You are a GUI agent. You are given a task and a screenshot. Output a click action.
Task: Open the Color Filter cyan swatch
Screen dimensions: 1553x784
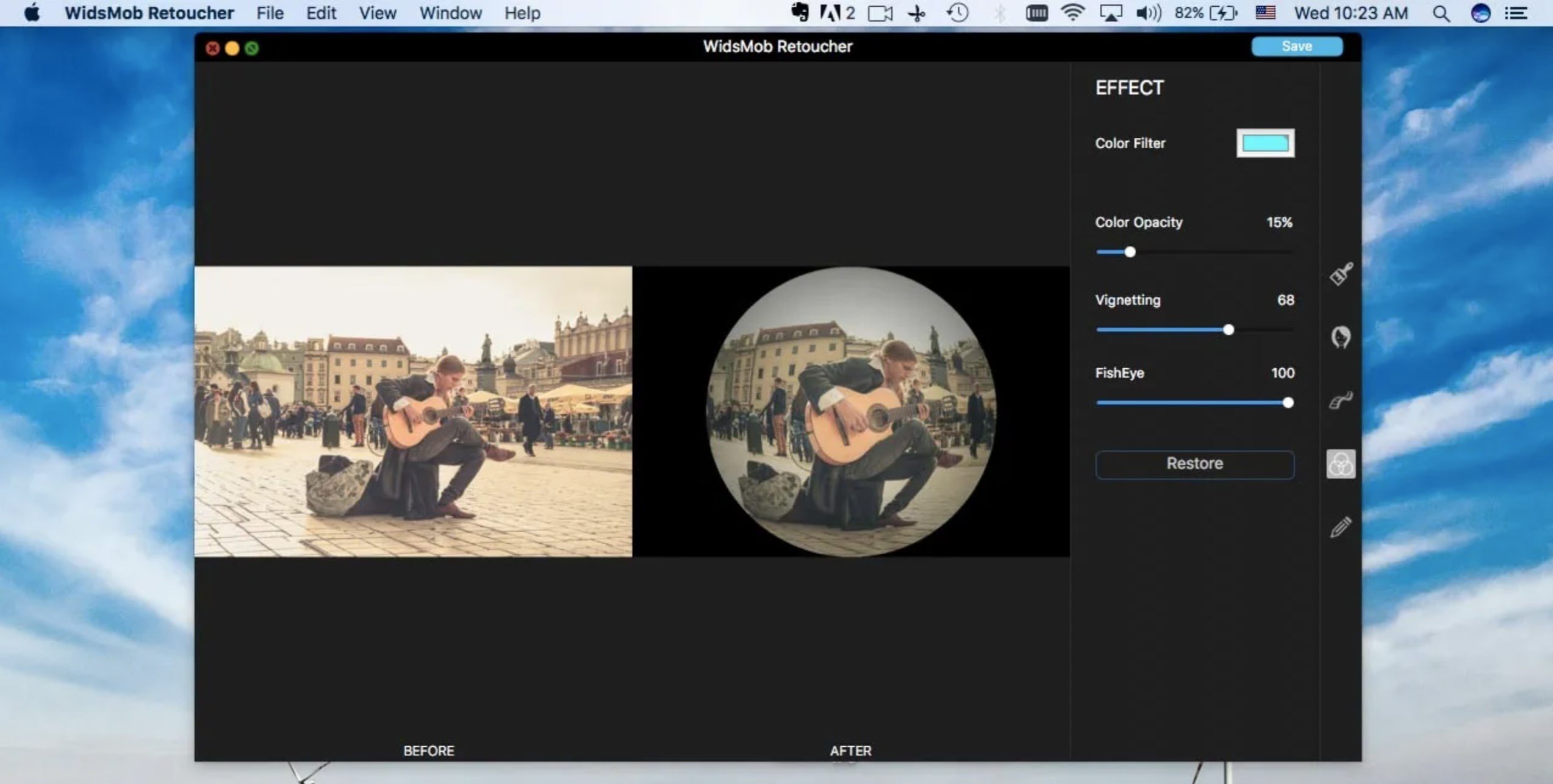pyautogui.click(x=1265, y=143)
